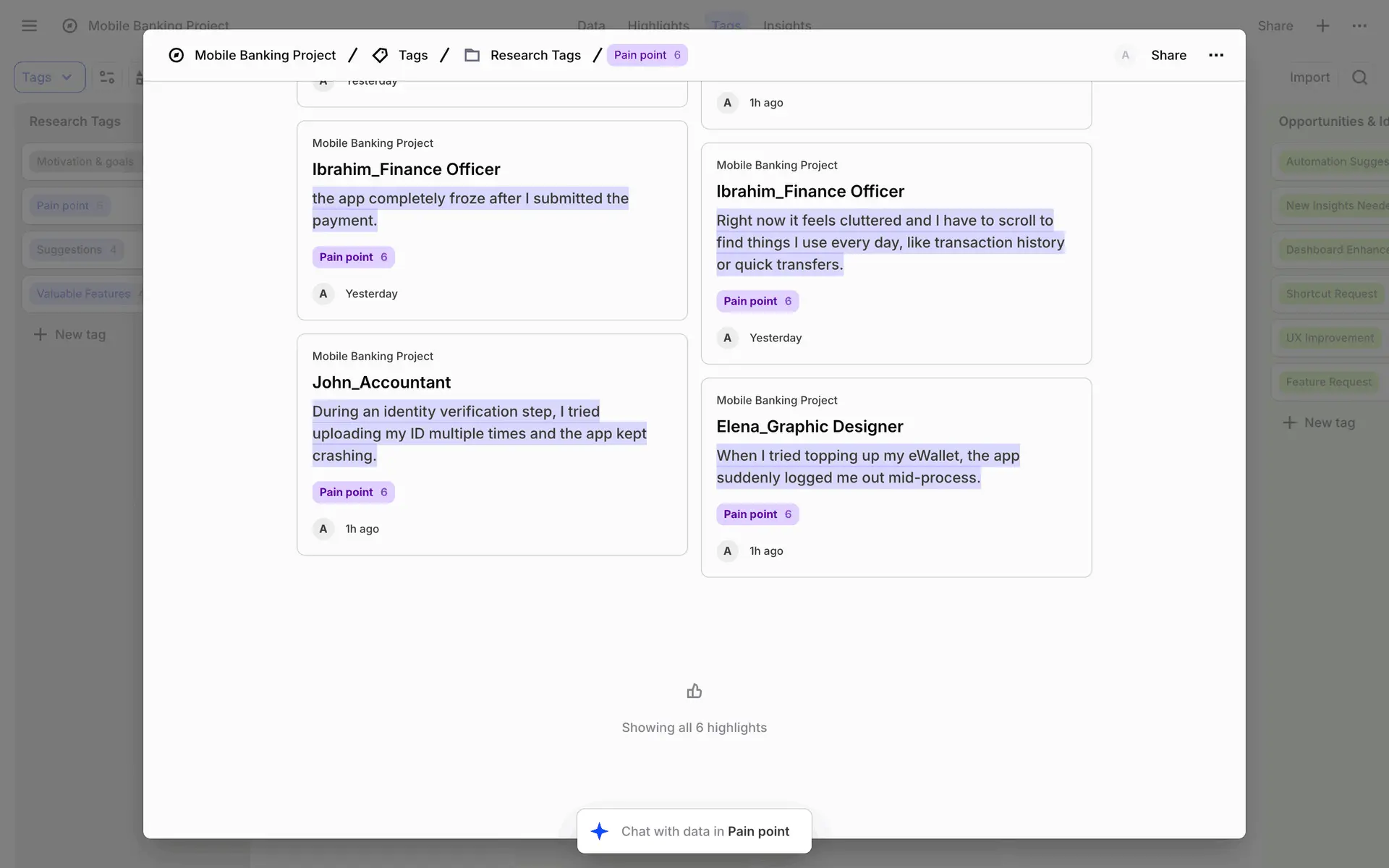This screenshot has width=1389, height=868.
Task: Open the Research Tags breadcrumb link
Action: (x=535, y=55)
